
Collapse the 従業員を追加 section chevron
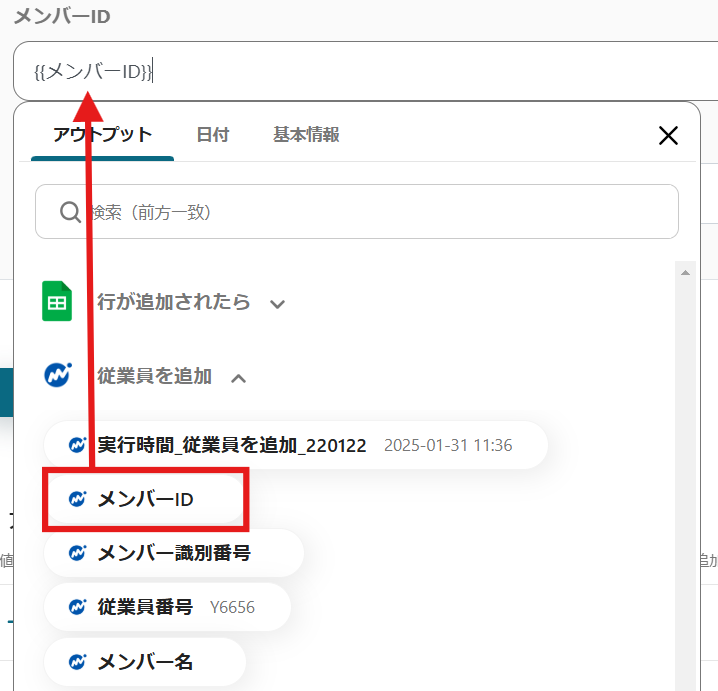tap(238, 378)
